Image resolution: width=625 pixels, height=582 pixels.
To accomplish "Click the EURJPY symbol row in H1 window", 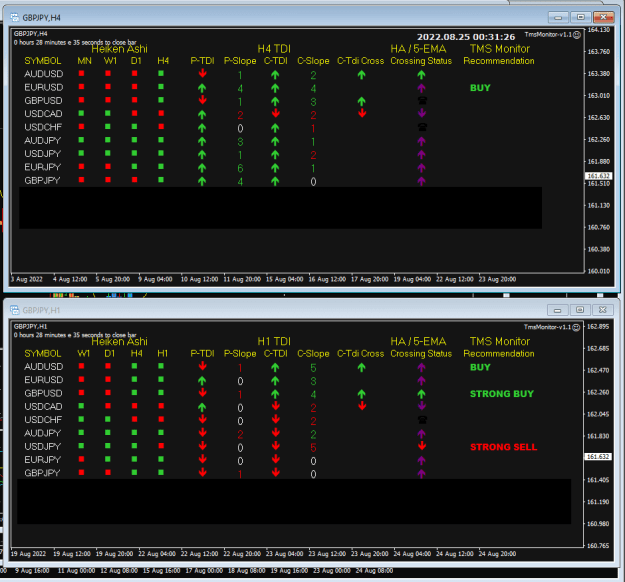I will (42, 460).
